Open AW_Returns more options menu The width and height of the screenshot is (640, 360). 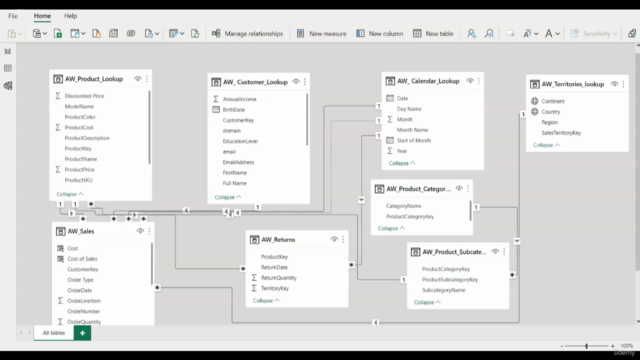pos(343,240)
